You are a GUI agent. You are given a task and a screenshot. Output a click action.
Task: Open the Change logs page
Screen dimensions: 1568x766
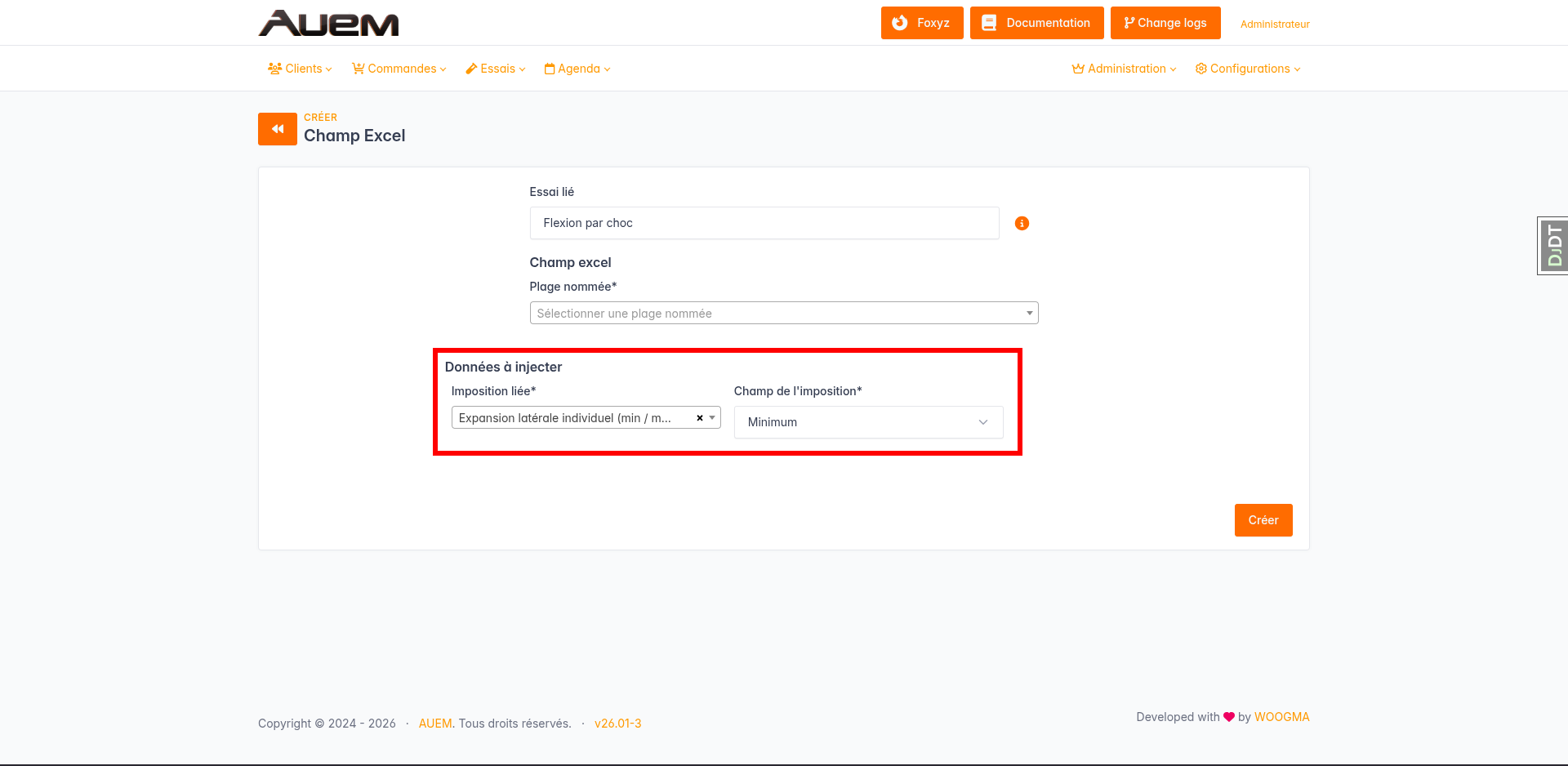(x=1165, y=23)
